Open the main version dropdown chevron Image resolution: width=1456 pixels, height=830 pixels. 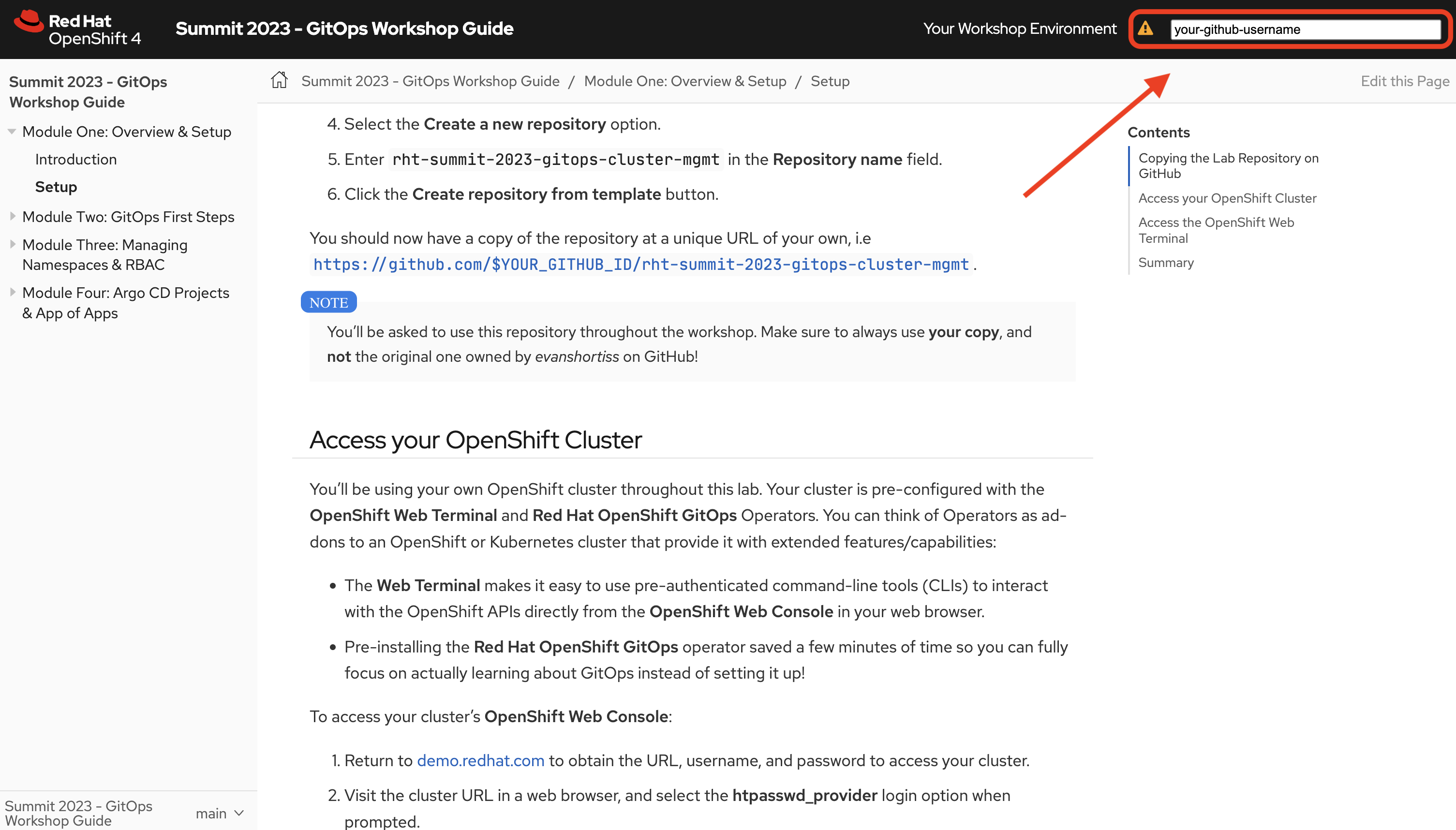pos(239,813)
